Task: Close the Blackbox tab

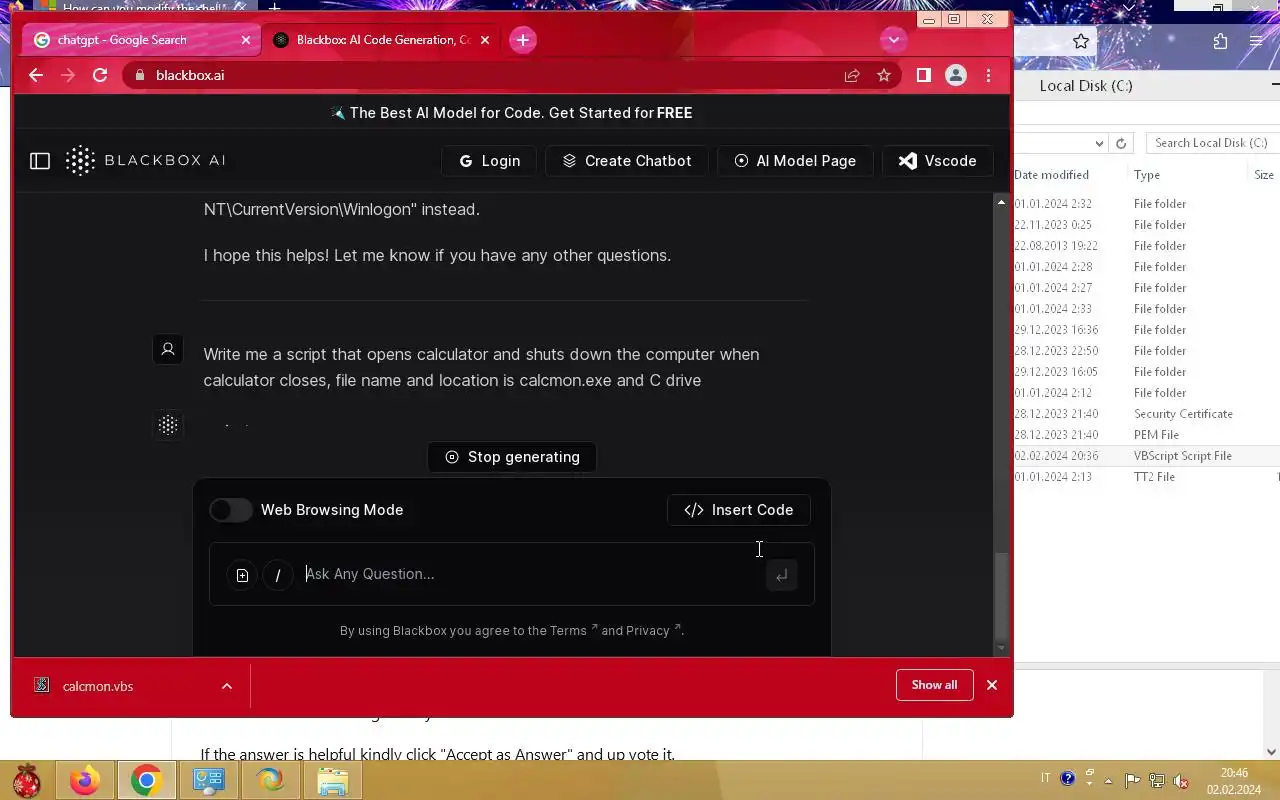Action: [x=485, y=40]
